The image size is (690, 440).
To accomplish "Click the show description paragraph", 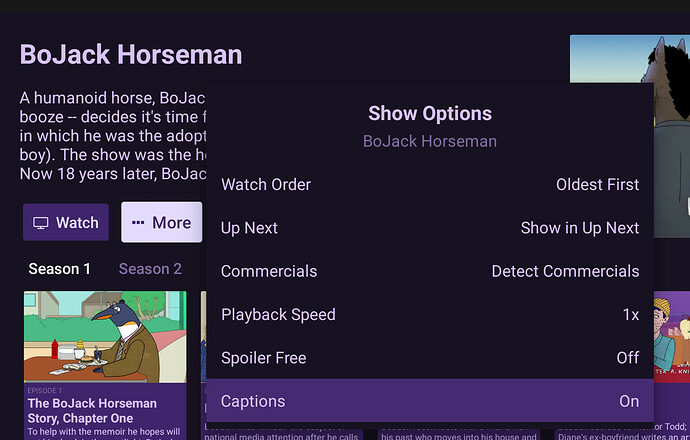I will tap(113, 136).
